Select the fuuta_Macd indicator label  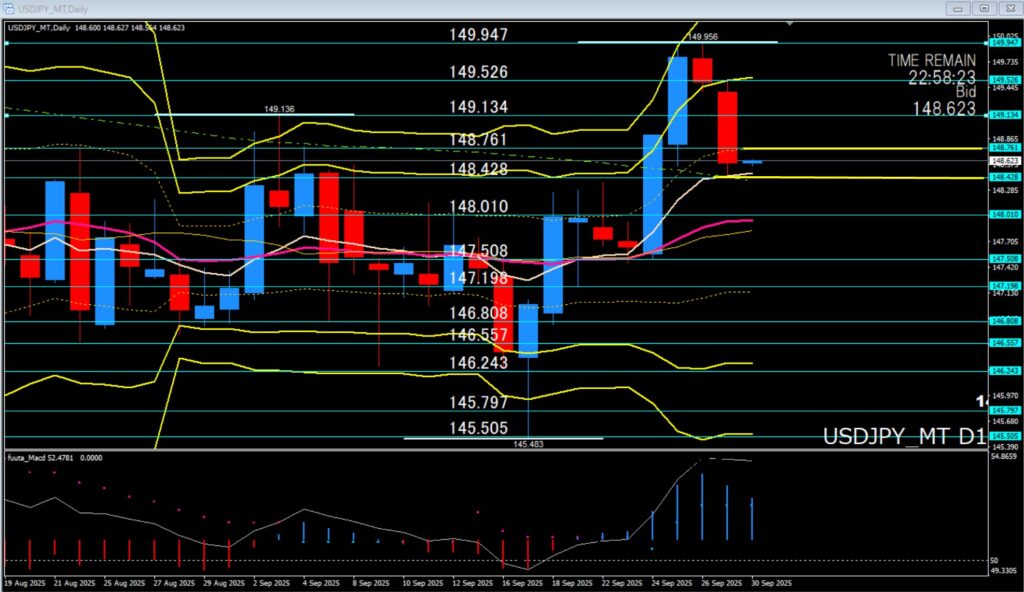pyautogui.click(x=40, y=458)
